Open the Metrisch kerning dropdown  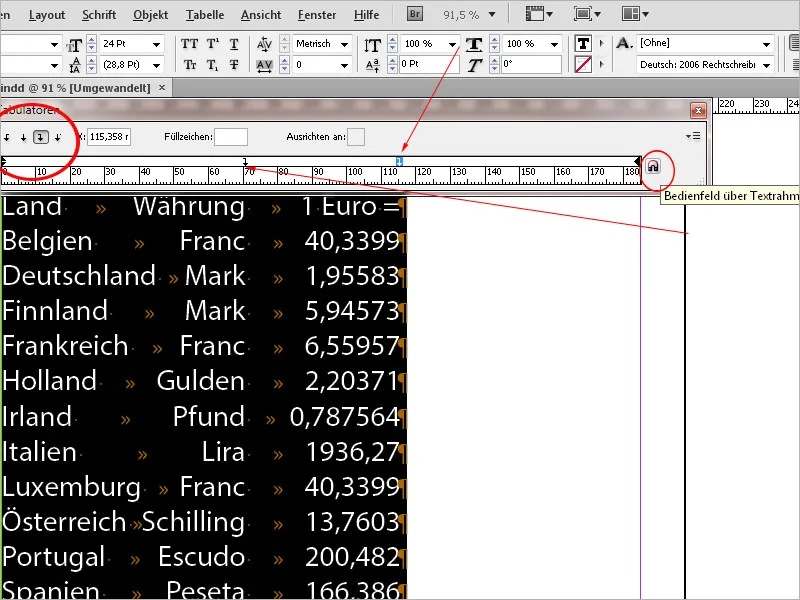342,43
